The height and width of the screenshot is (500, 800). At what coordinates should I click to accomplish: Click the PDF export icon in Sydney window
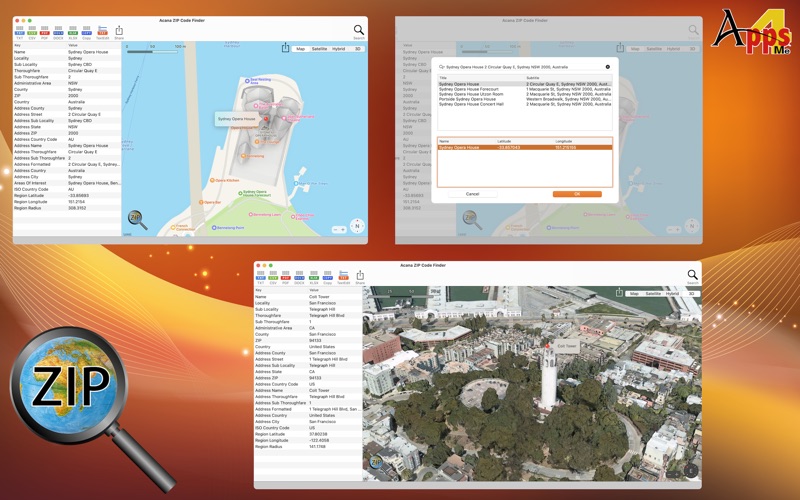[46, 33]
